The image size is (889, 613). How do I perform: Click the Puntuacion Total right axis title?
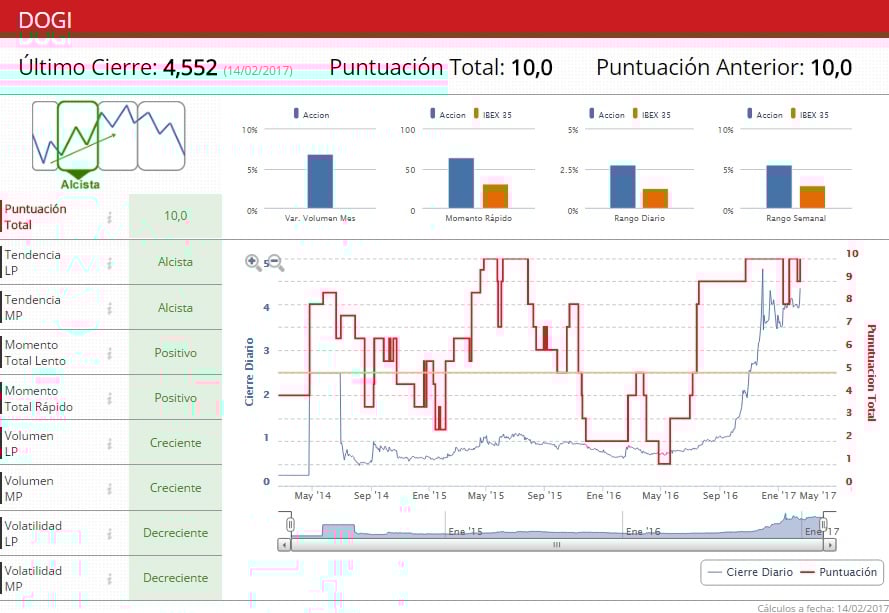tap(871, 373)
